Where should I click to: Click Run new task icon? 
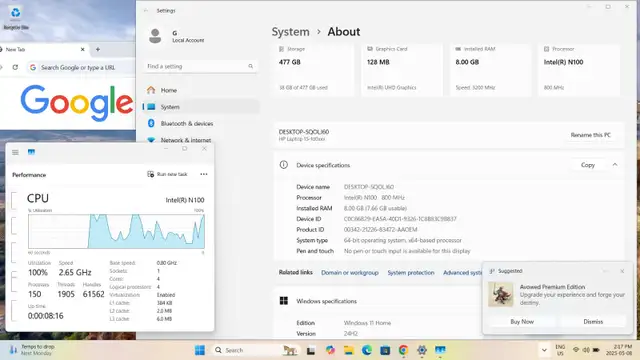(x=151, y=174)
